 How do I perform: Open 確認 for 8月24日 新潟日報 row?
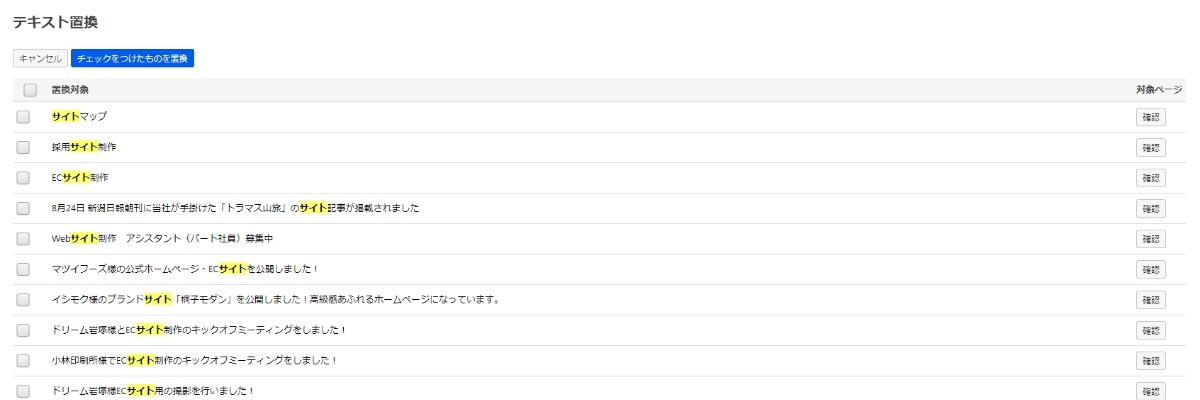click(x=1150, y=208)
